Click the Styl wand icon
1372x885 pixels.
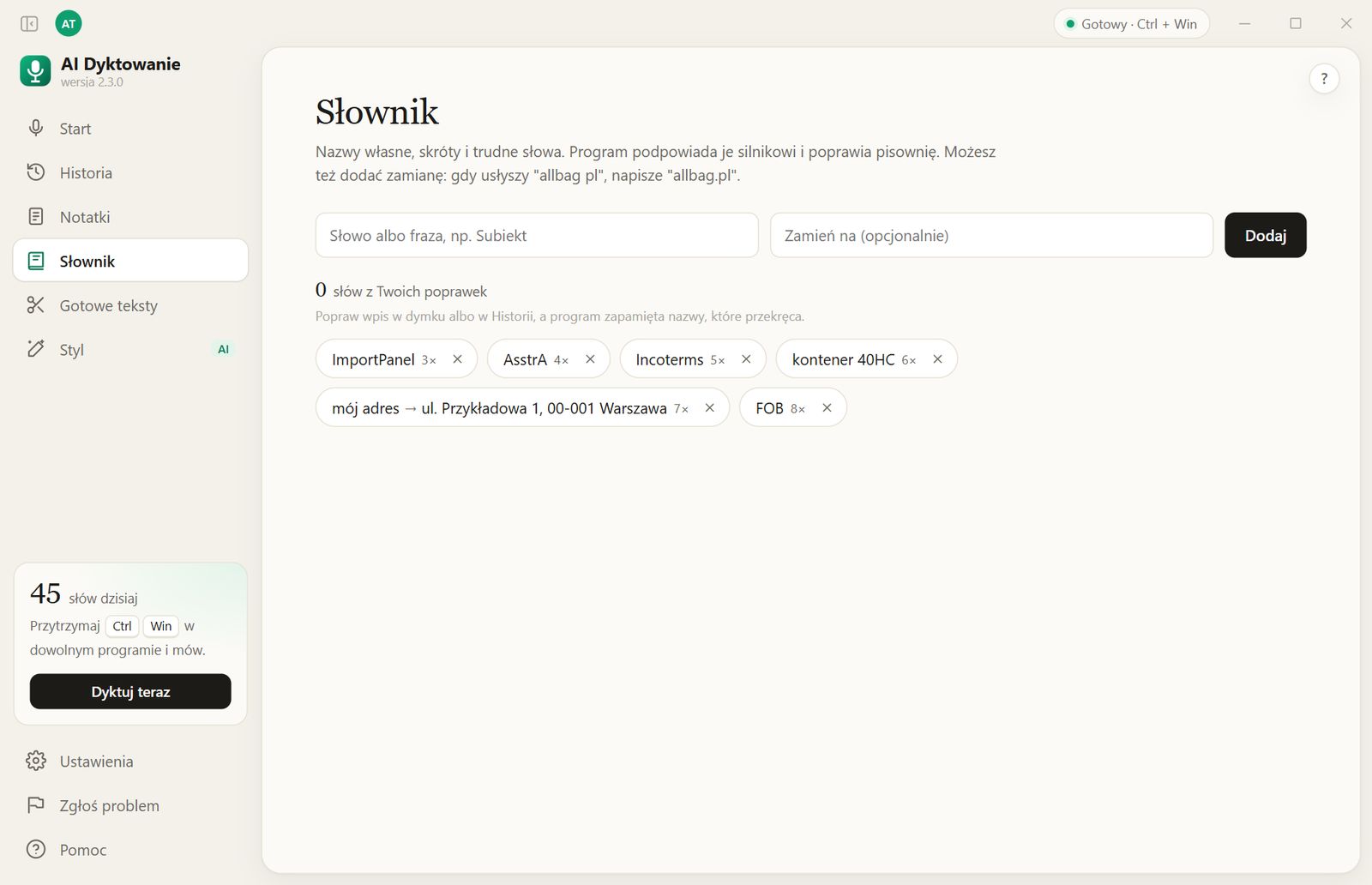click(x=35, y=349)
